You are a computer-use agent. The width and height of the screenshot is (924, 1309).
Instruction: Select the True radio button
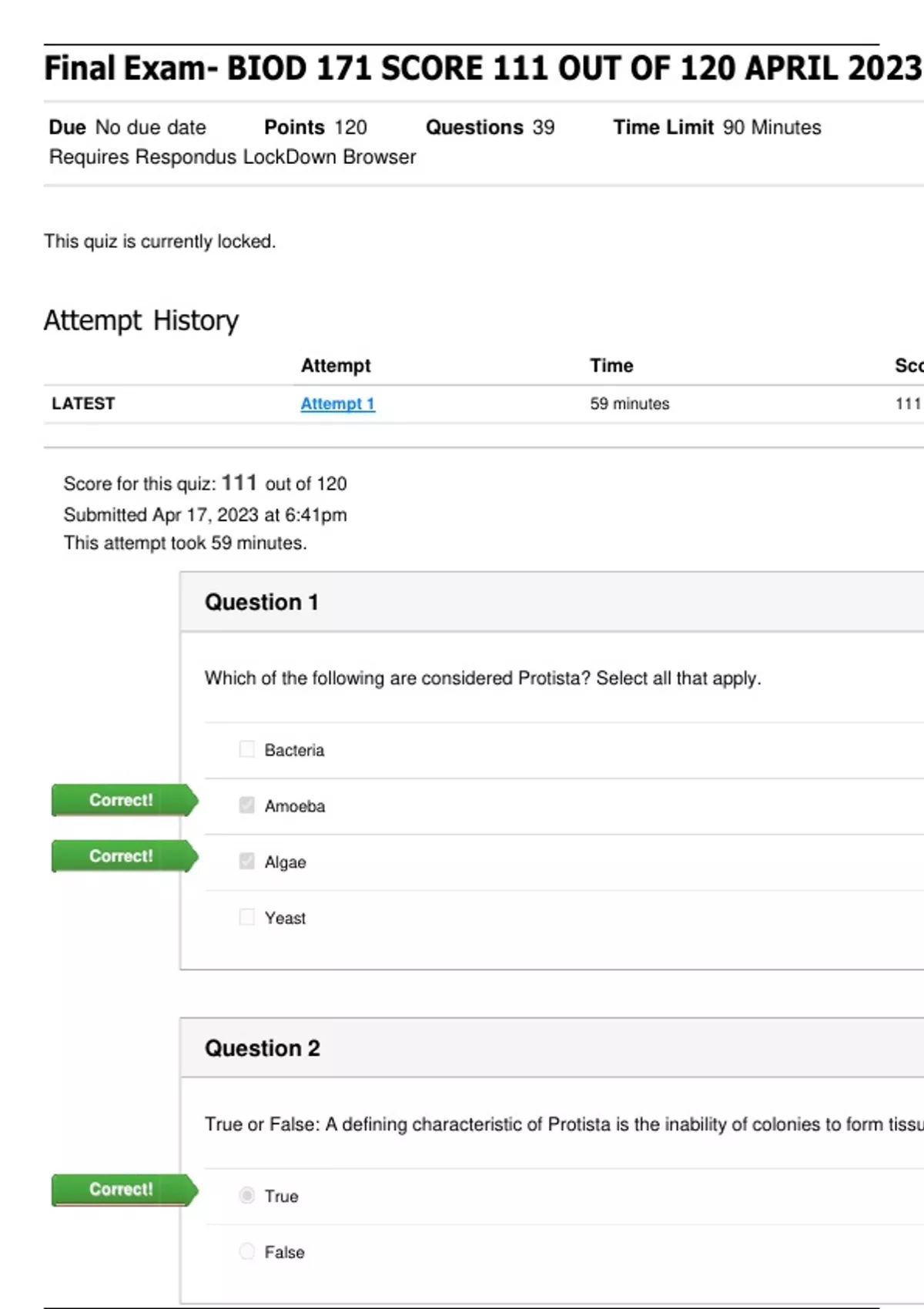[246, 1195]
